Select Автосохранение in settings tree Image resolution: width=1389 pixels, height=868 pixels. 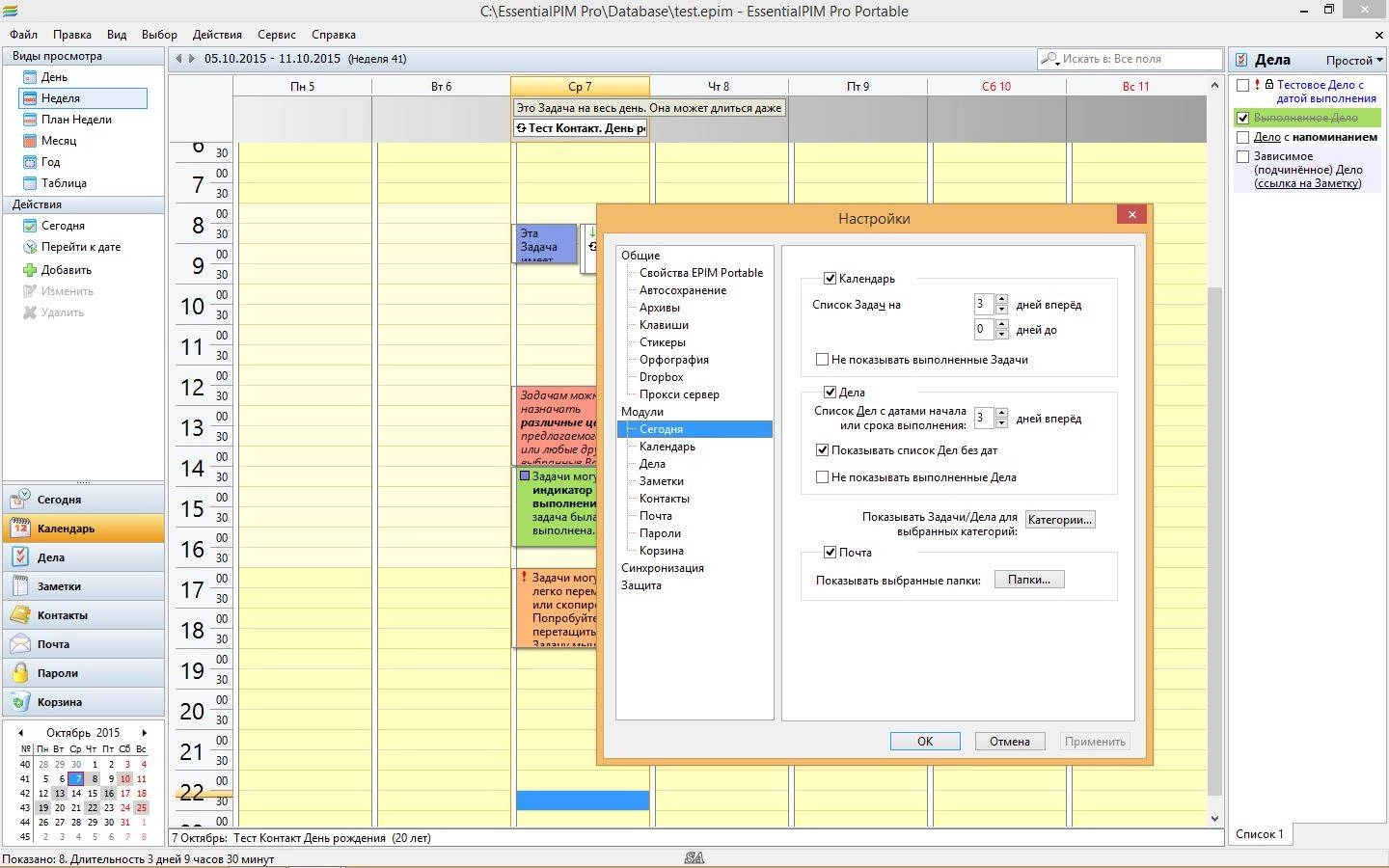click(683, 290)
